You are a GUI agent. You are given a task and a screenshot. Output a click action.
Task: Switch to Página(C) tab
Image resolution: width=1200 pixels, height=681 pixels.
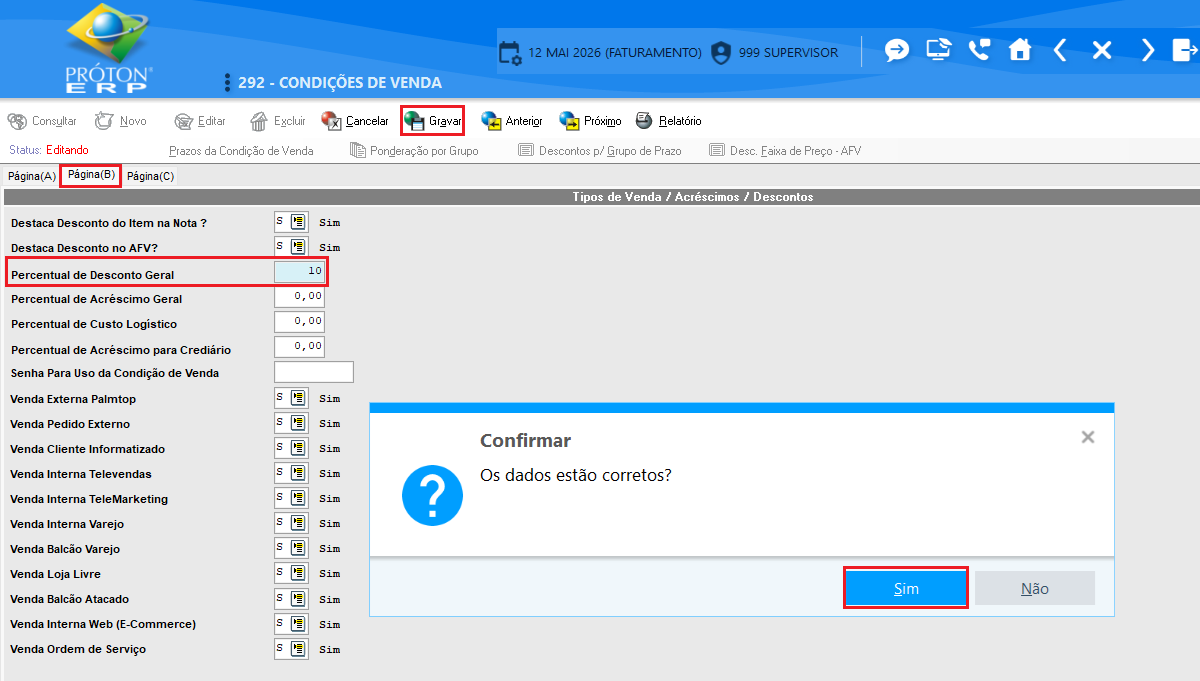(x=150, y=176)
